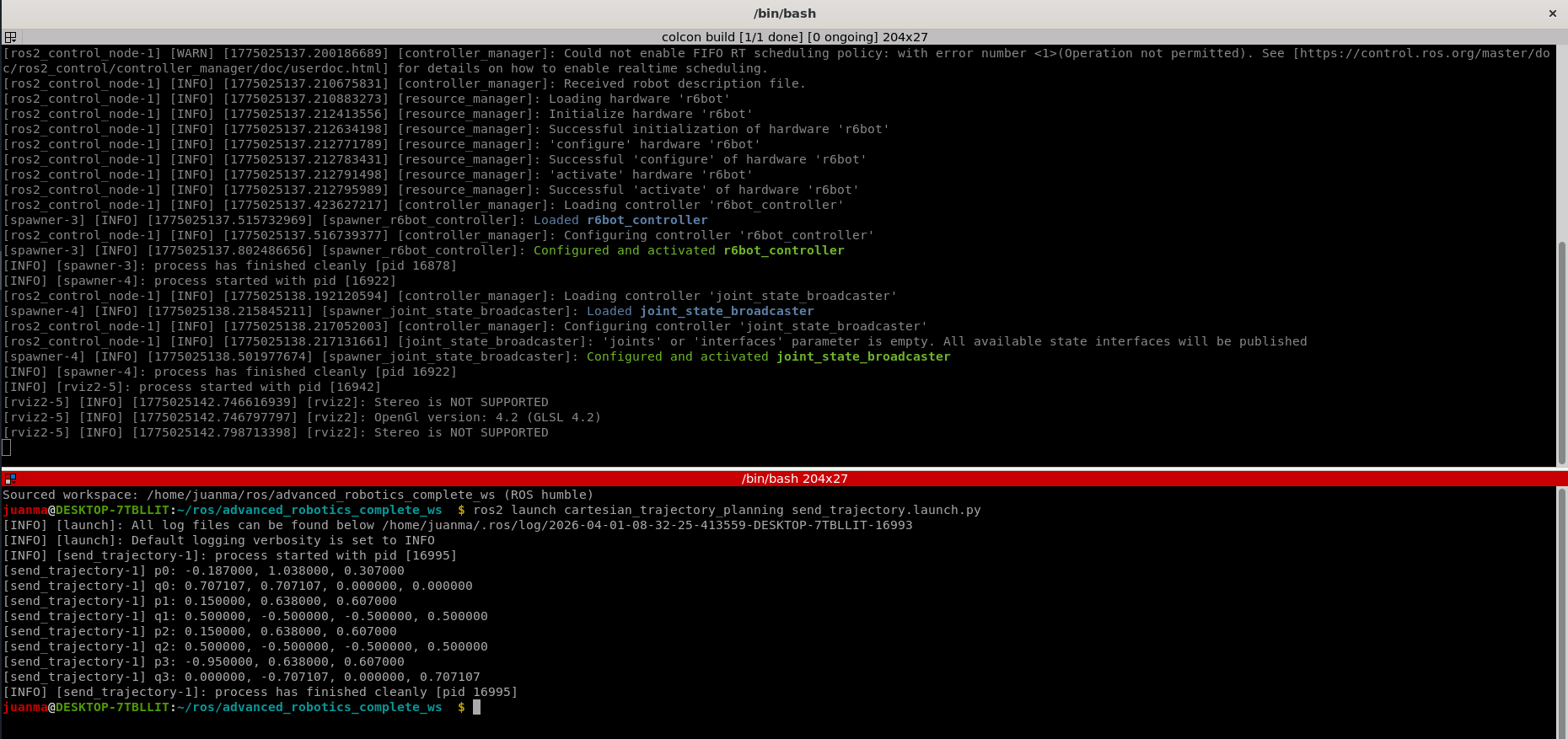Image resolution: width=1568 pixels, height=739 pixels.
Task: Click the upper track of the top pane scrollbar
Action: 1561,143
